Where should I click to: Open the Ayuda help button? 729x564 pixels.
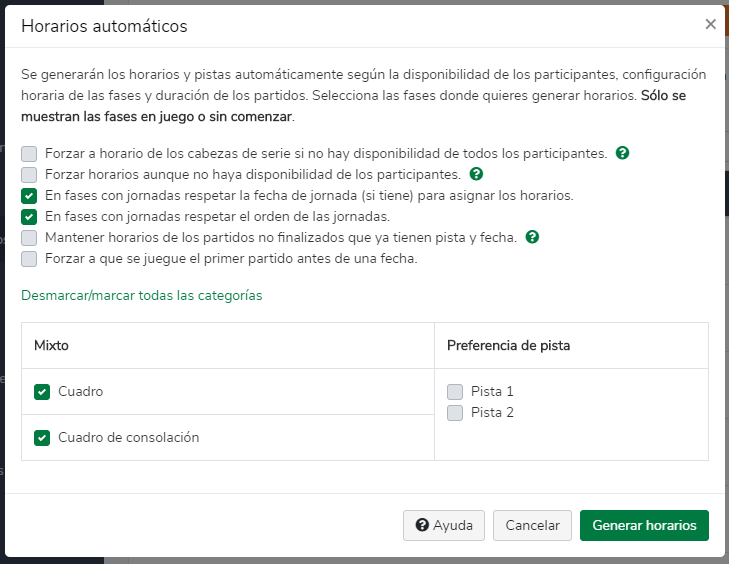[444, 525]
